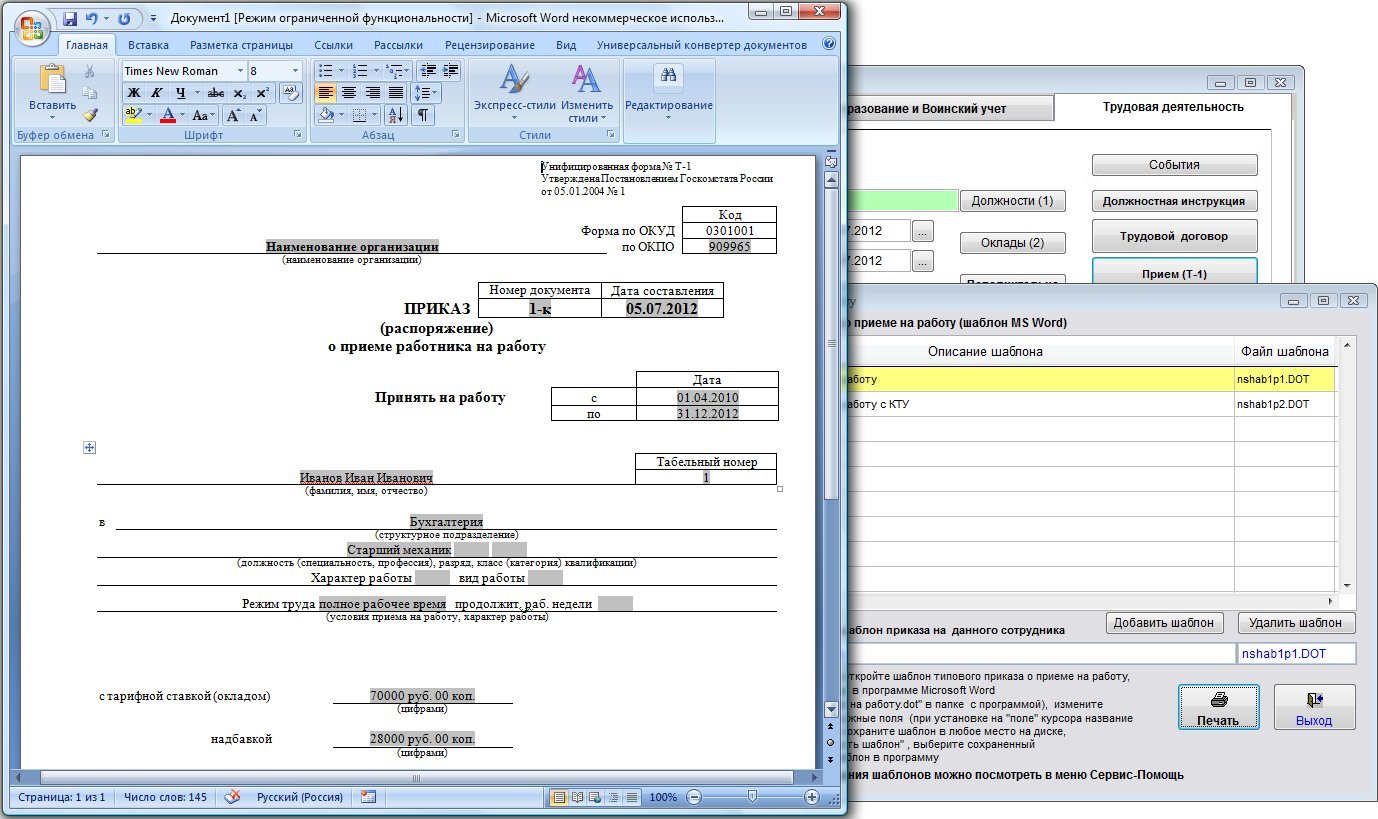This screenshot has width=1378, height=819.
Task: Click the Печать button
Action: tap(1218, 708)
